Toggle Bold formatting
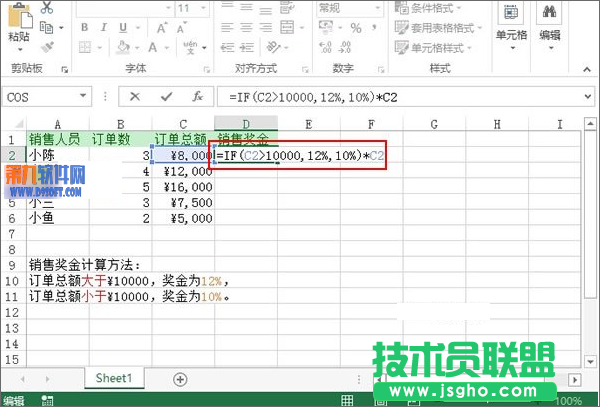 [85, 28]
